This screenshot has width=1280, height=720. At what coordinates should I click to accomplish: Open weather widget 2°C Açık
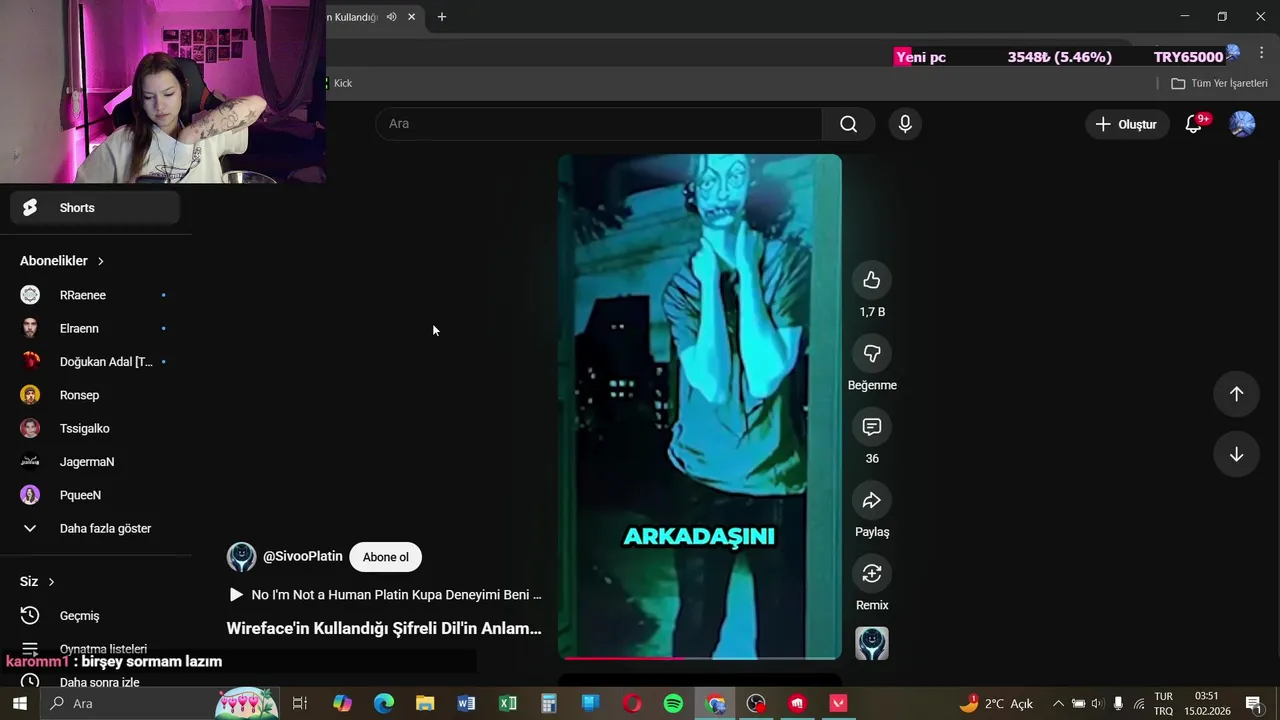click(996, 703)
